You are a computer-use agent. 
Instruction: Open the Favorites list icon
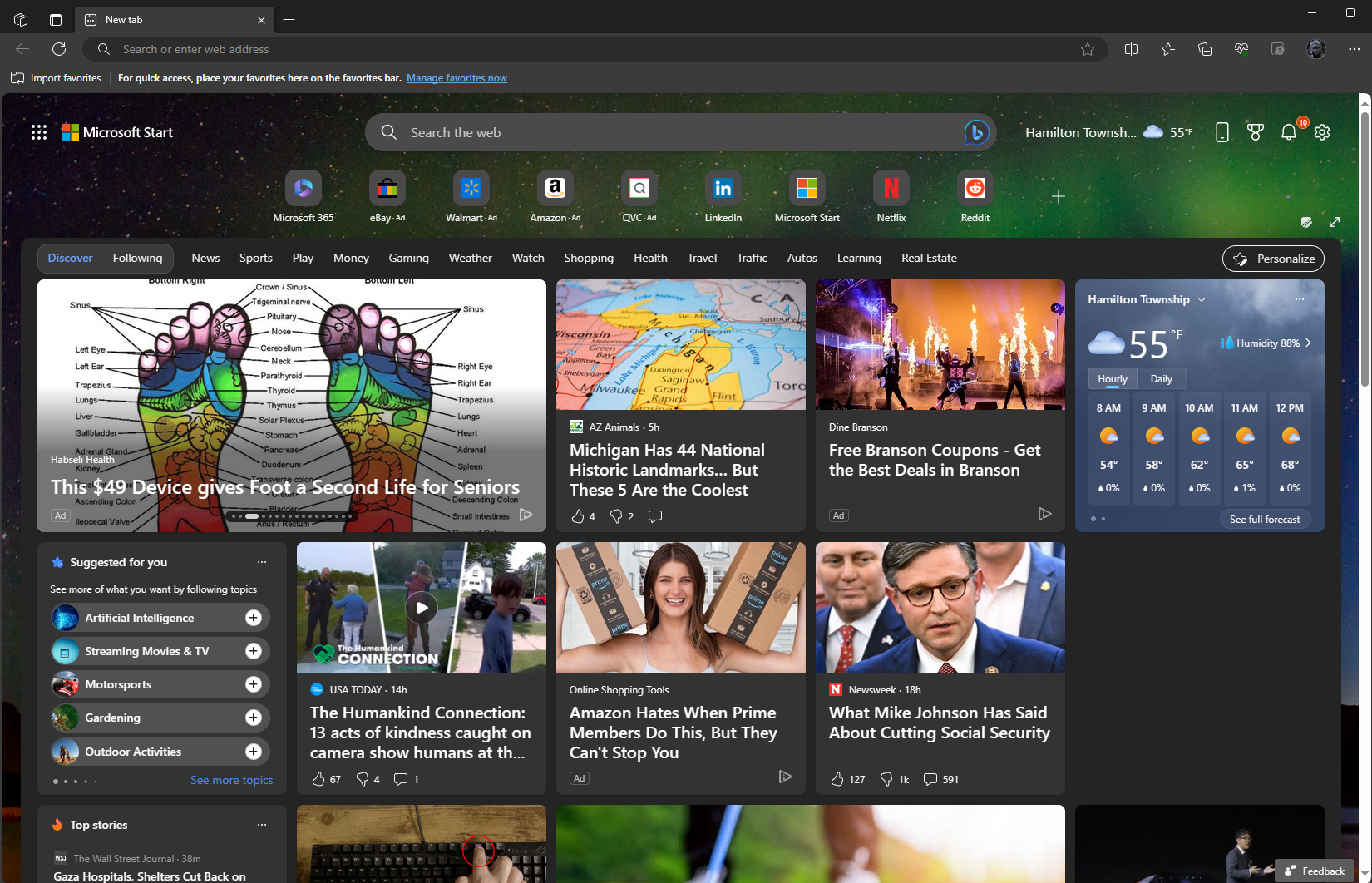[x=1168, y=49]
